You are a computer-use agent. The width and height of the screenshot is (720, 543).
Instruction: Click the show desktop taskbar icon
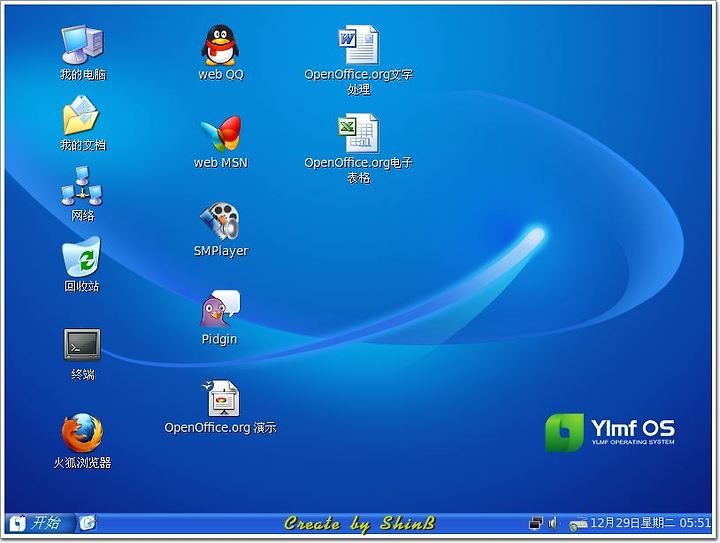(x=87, y=523)
